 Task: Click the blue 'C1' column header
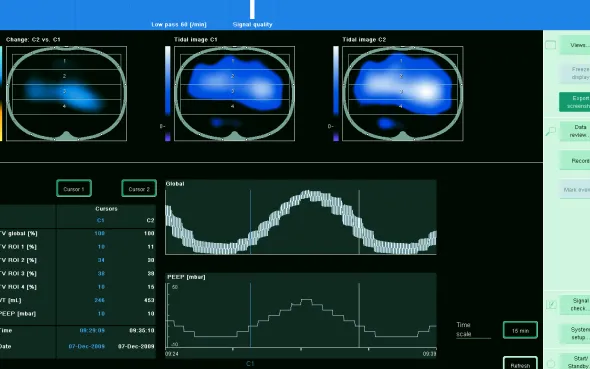[x=100, y=220]
